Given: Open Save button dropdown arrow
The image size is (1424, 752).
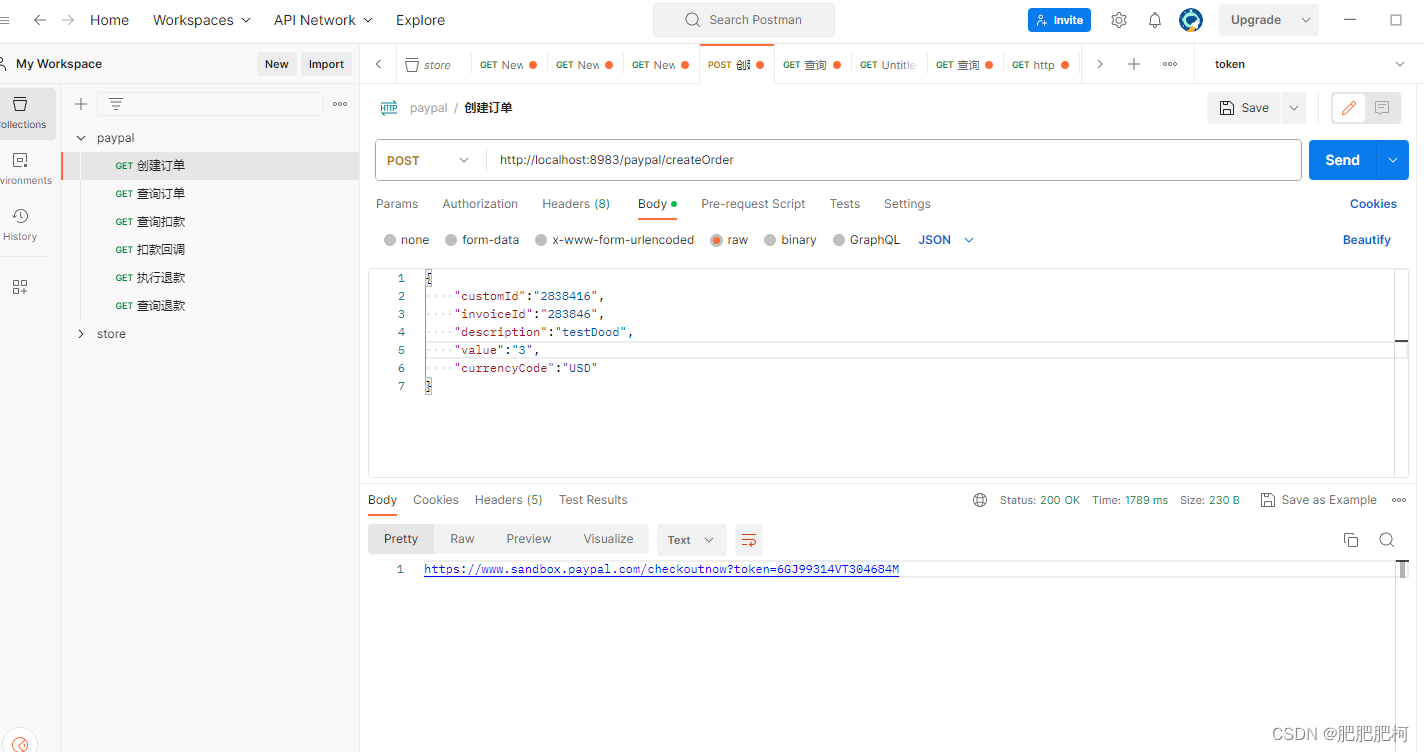Looking at the screenshot, I should pyautogui.click(x=1294, y=108).
